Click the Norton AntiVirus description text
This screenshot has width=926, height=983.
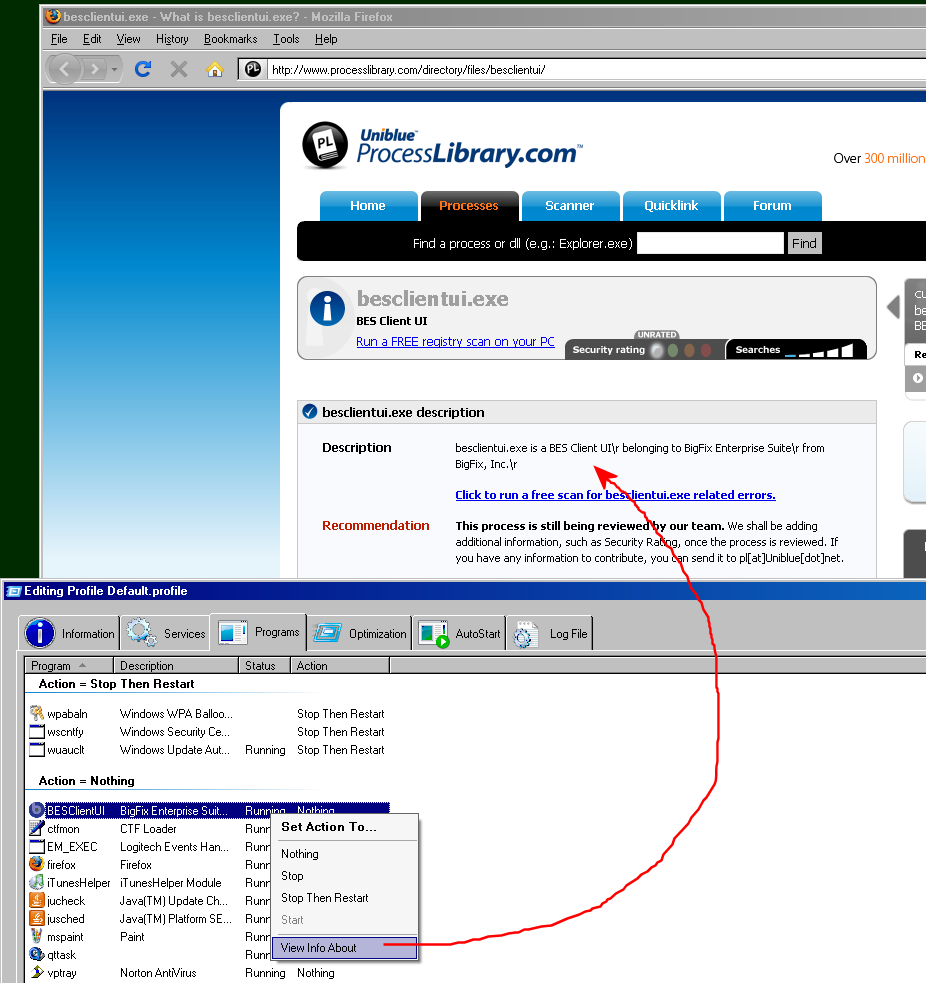click(158, 973)
